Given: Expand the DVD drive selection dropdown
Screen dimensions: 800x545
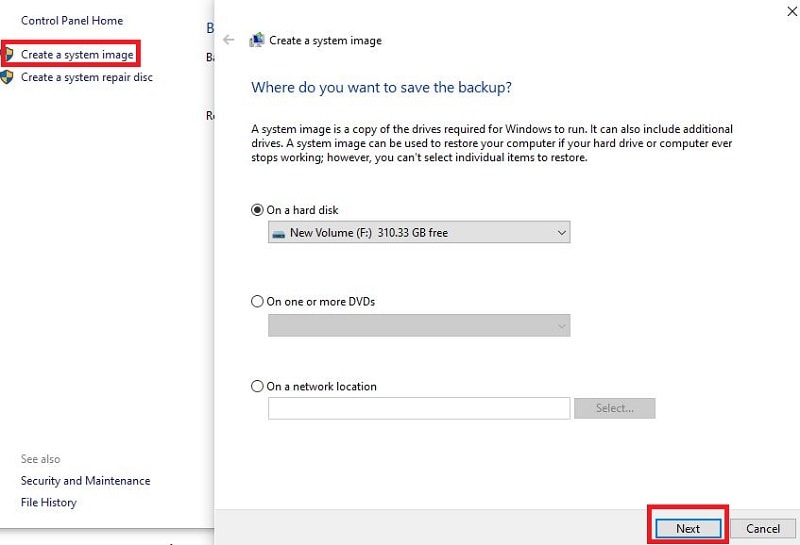Looking at the screenshot, I should (419, 325).
